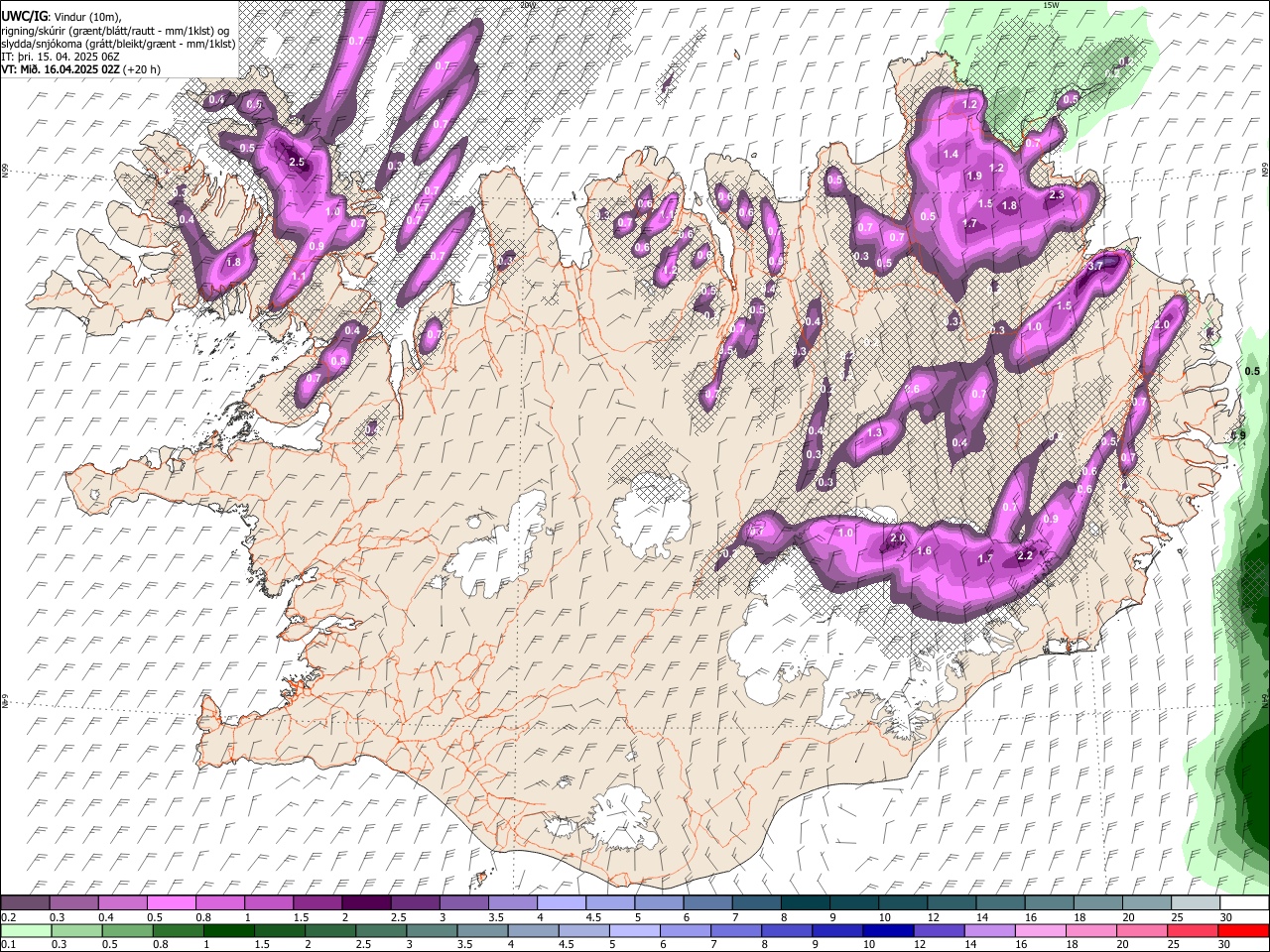
Task: Click the 'UWC/IG: Vindur (10m)' title text
Action: pos(63,16)
